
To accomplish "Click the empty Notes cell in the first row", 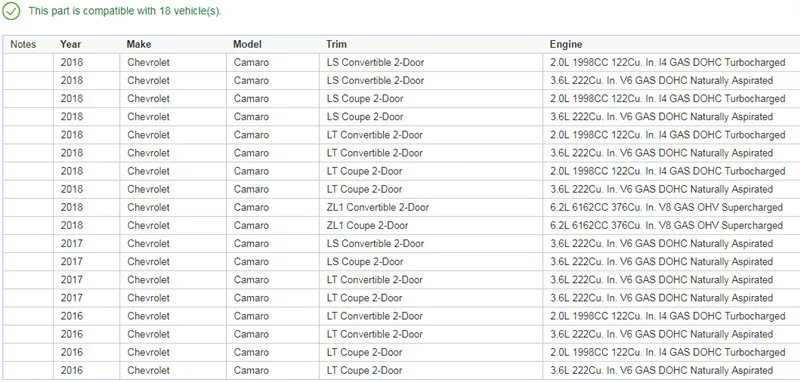I will point(28,63).
